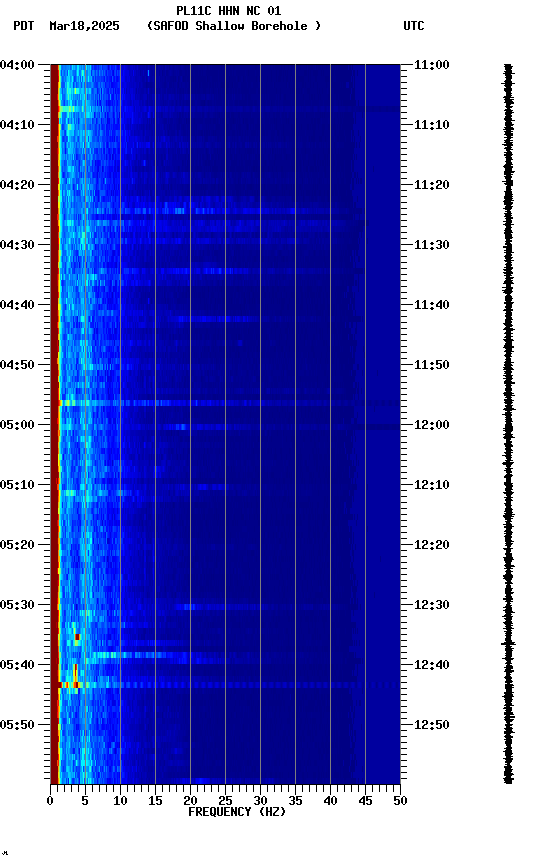Click the 12:40 UTC time label

click(432, 665)
